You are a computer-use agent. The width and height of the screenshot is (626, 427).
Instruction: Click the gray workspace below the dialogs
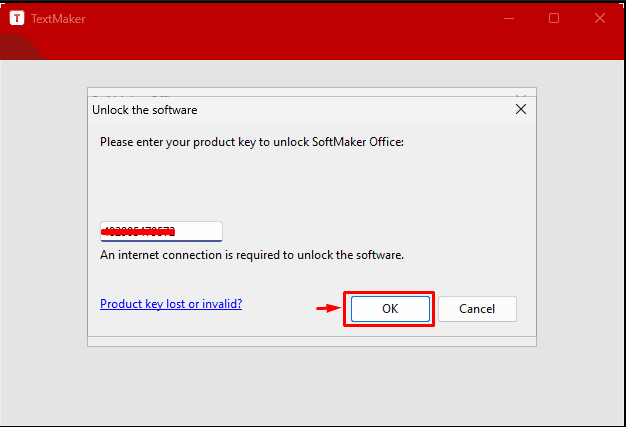pyautogui.click(x=312, y=385)
